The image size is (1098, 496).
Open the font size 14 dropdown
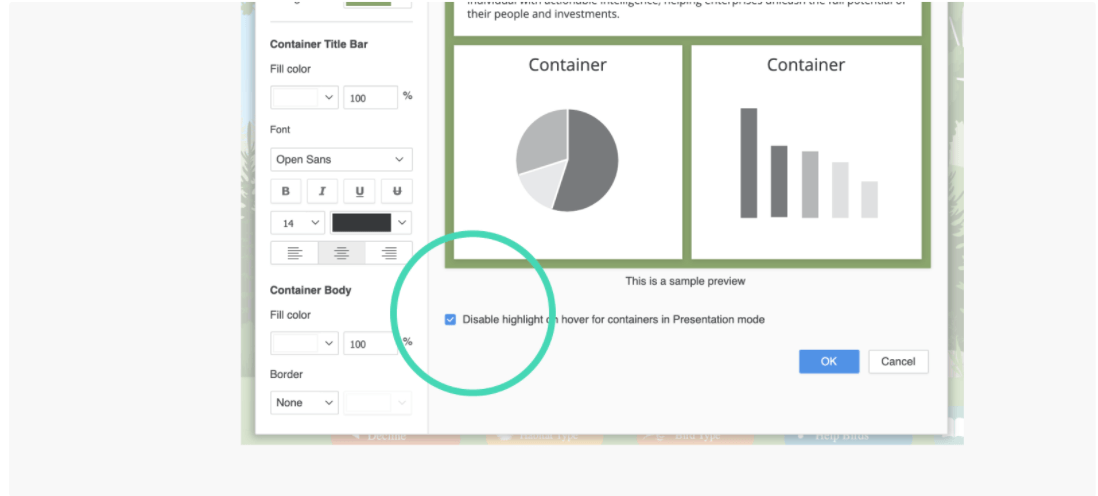pos(297,223)
